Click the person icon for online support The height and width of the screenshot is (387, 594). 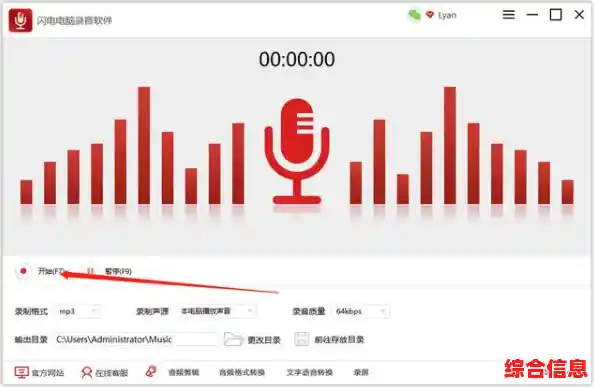click(86, 373)
